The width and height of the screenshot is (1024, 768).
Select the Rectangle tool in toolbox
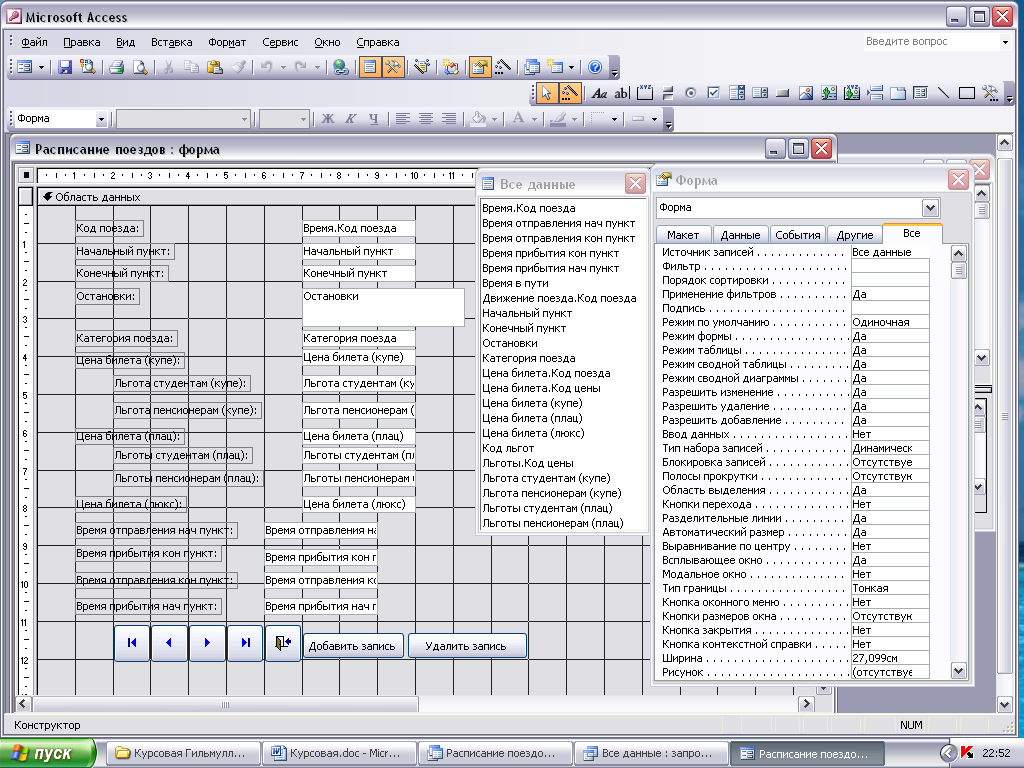tap(966, 93)
